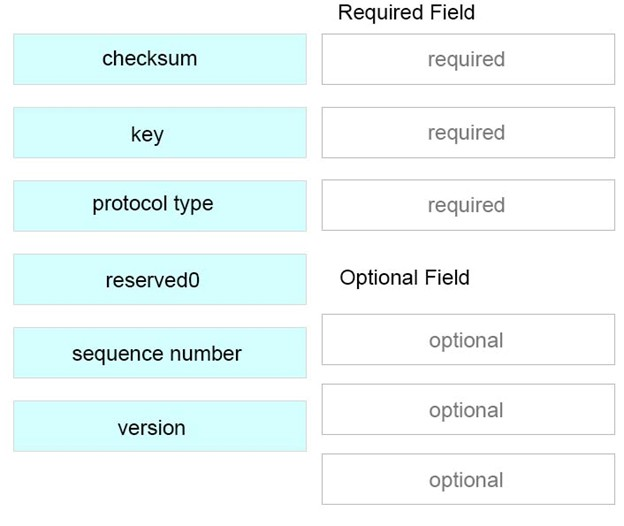
Task: Pick the version field box
Action: pyautogui.click(x=160, y=426)
